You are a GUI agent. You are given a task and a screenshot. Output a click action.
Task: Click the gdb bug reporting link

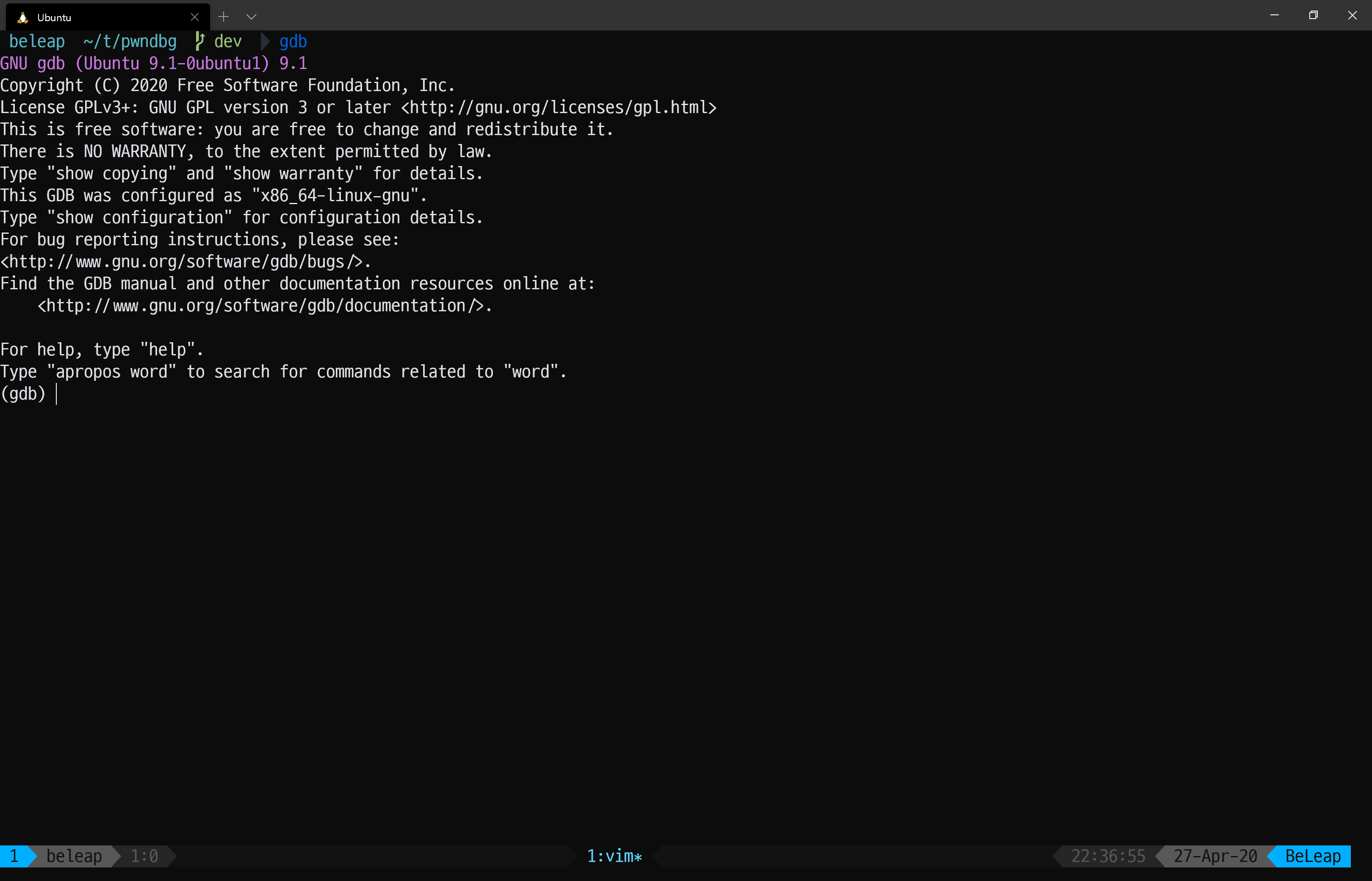pyautogui.click(x=183, y=261)
